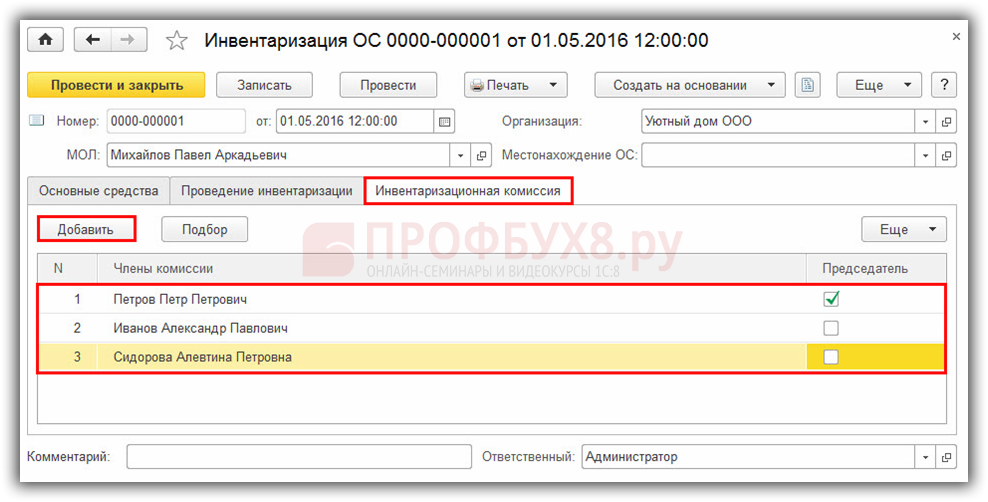The image size is (988, 502).
Task: Open document report icon beside Создать на основании
Action: tap(807, 85)
